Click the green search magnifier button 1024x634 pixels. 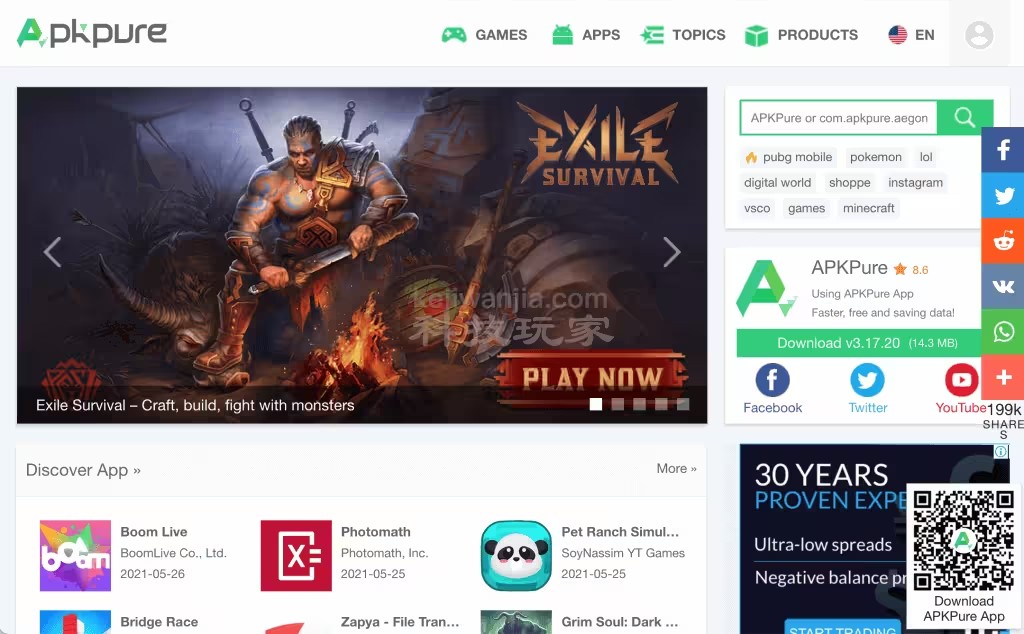click(965, 118)
